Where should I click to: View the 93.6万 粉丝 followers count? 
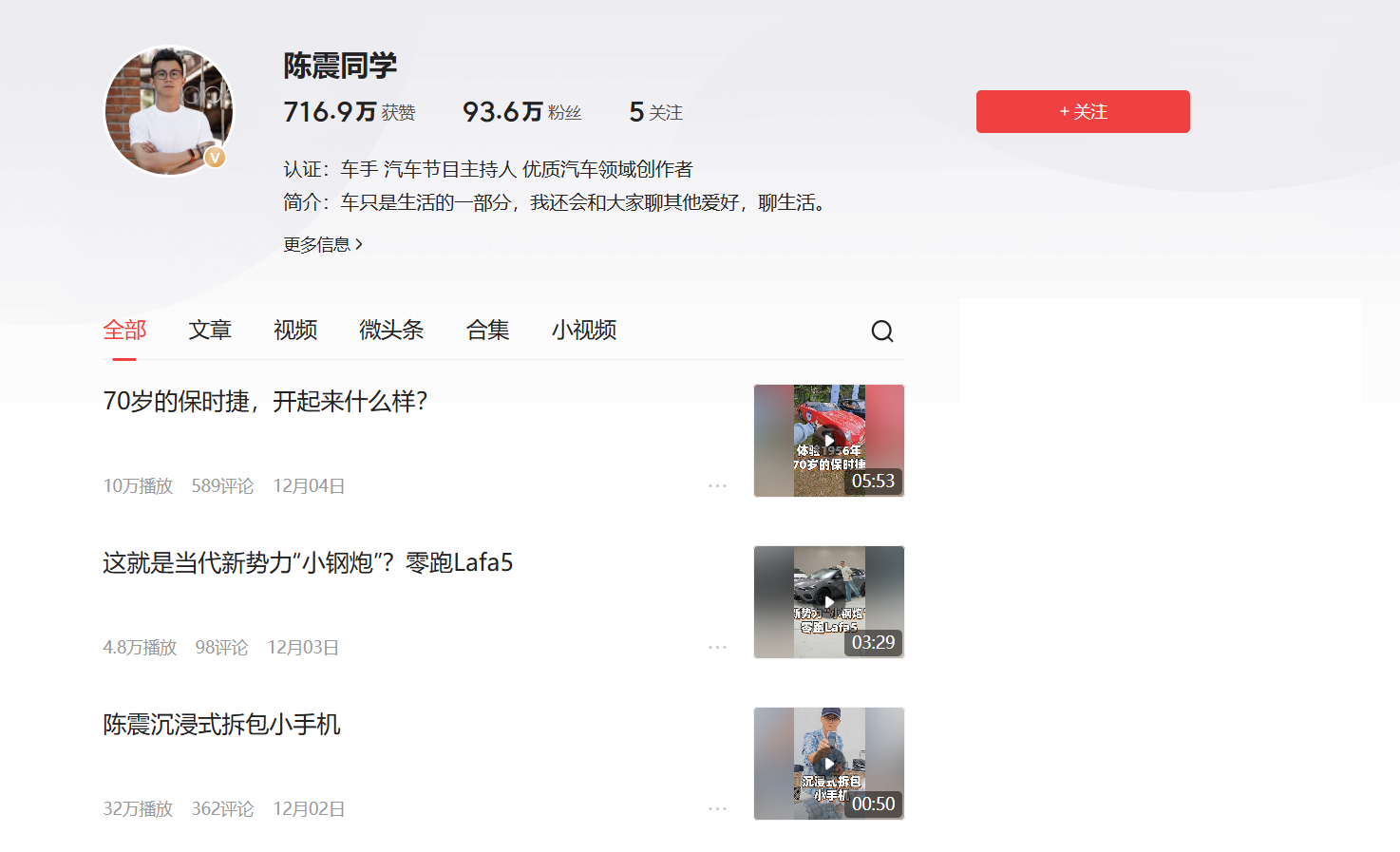click(521, 112)
